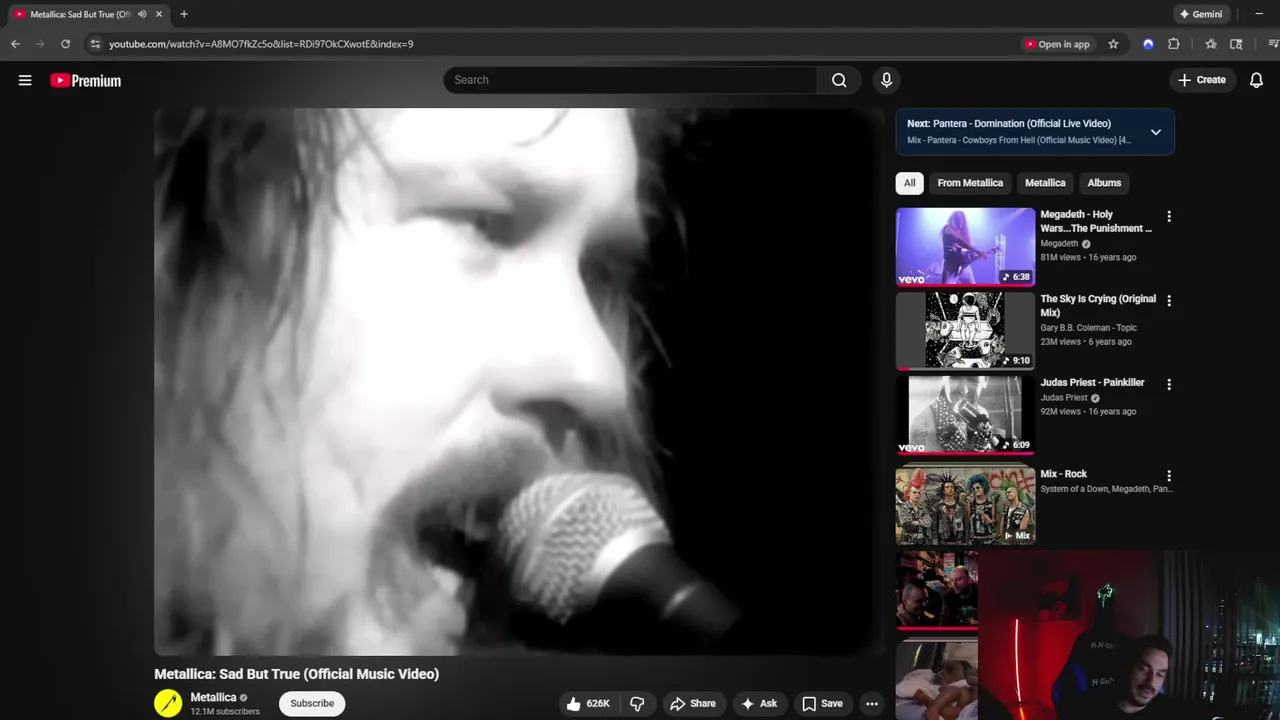This screenshot has width=1280, height=720.
Task: Open options menu for The Sky Is Crying
Action: pos(1168,300)
